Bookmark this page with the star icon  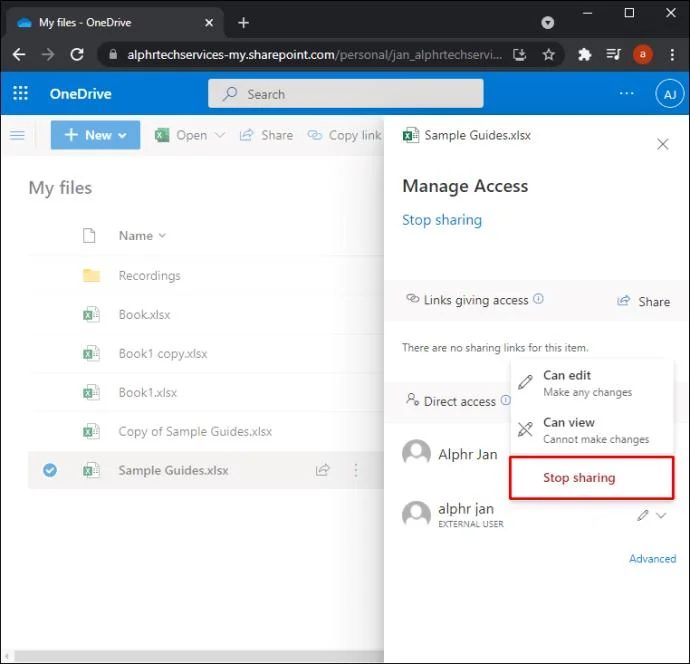point(548,55)
